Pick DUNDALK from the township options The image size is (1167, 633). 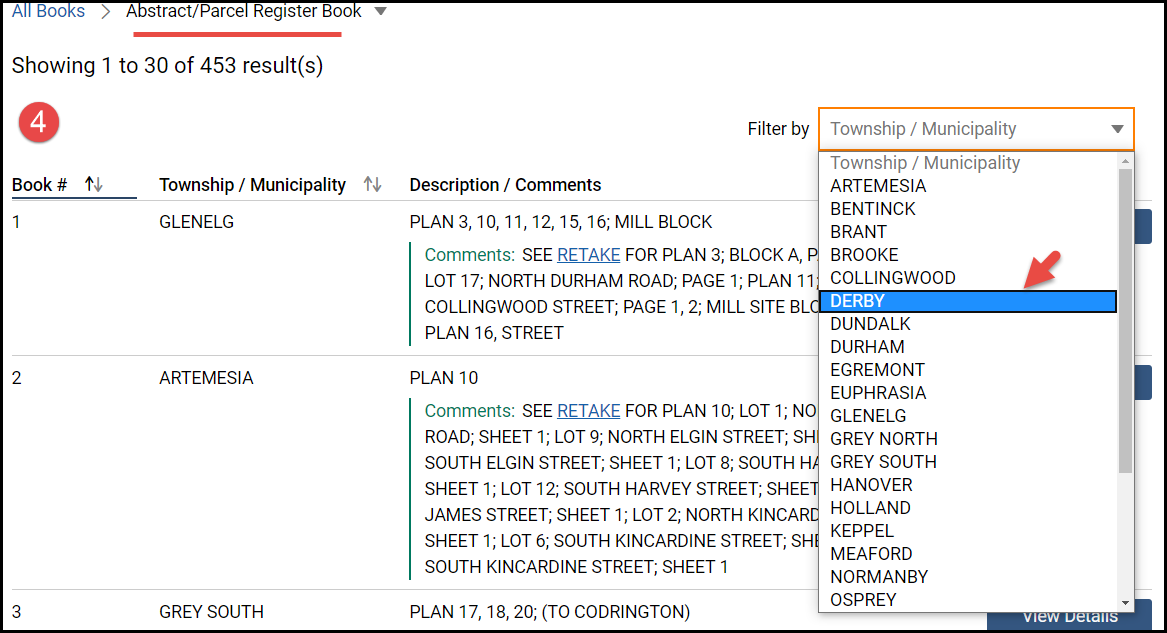(870, 324)
